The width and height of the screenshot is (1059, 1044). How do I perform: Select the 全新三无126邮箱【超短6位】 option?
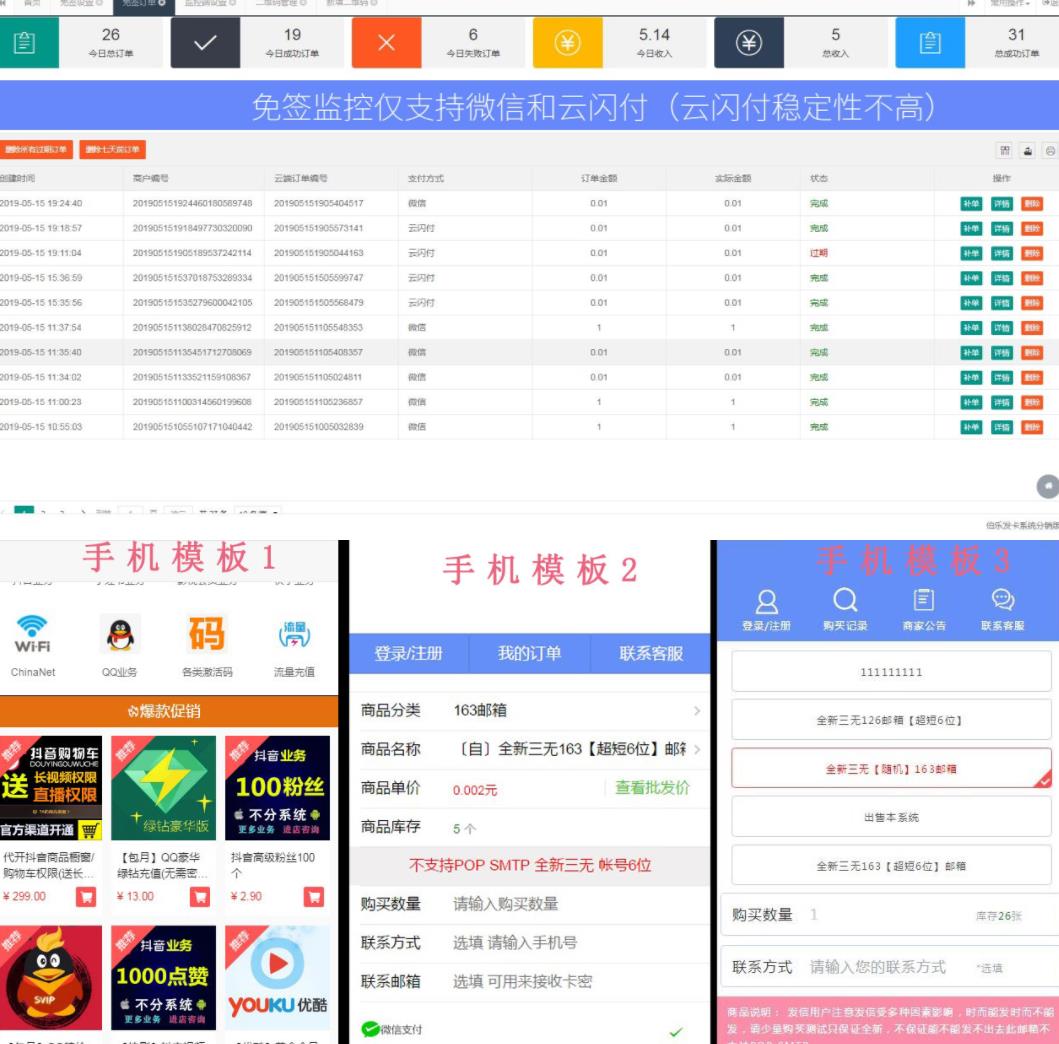coord(891,720)
